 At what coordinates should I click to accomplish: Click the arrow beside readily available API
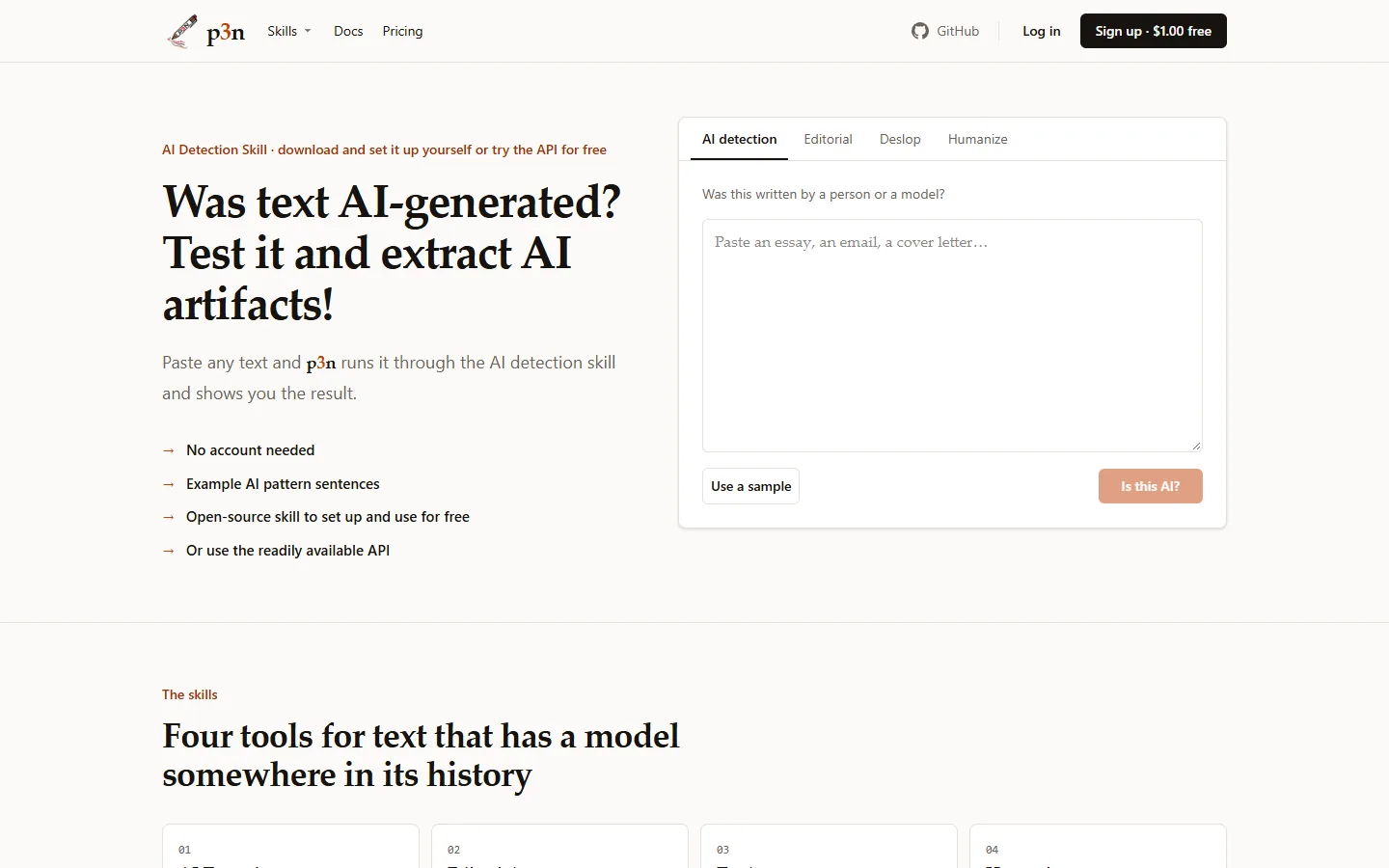click(x=169, y=551)
